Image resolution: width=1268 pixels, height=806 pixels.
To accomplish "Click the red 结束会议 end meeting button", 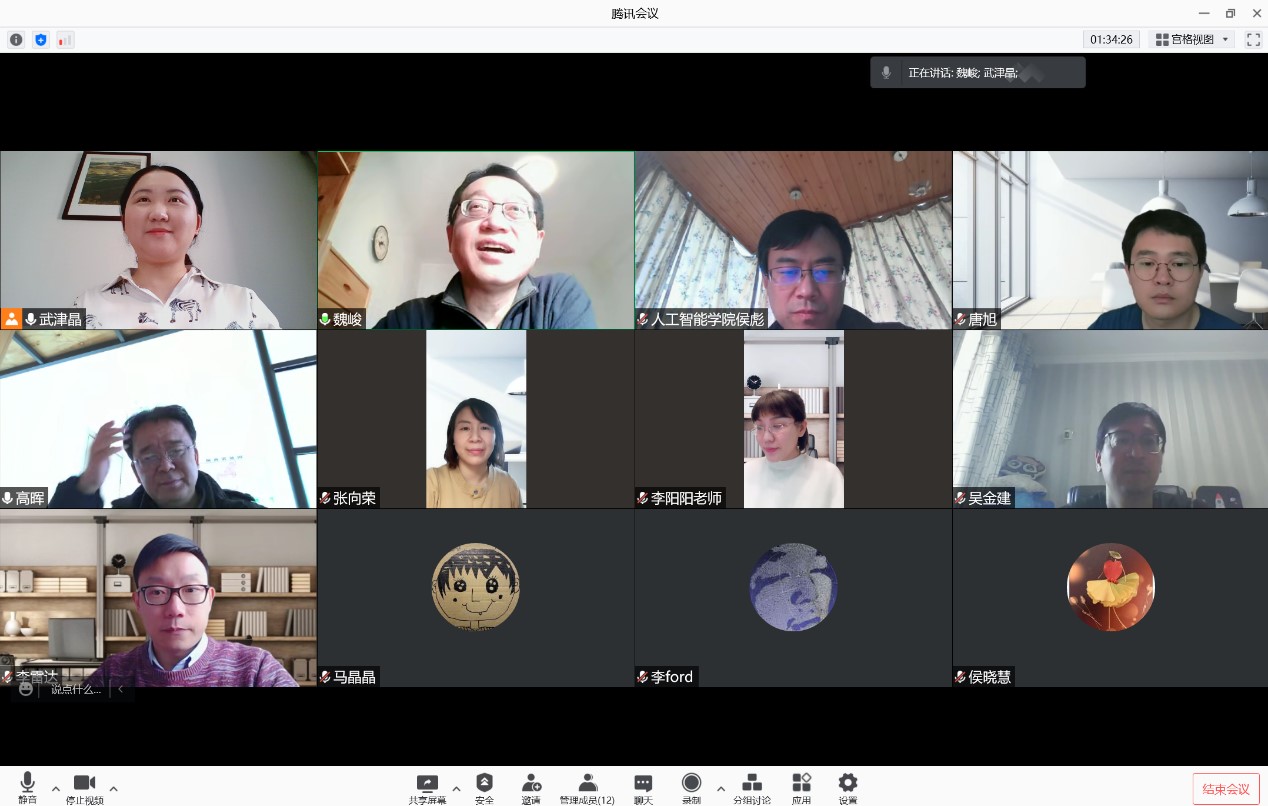I will tap(1225, 789).
